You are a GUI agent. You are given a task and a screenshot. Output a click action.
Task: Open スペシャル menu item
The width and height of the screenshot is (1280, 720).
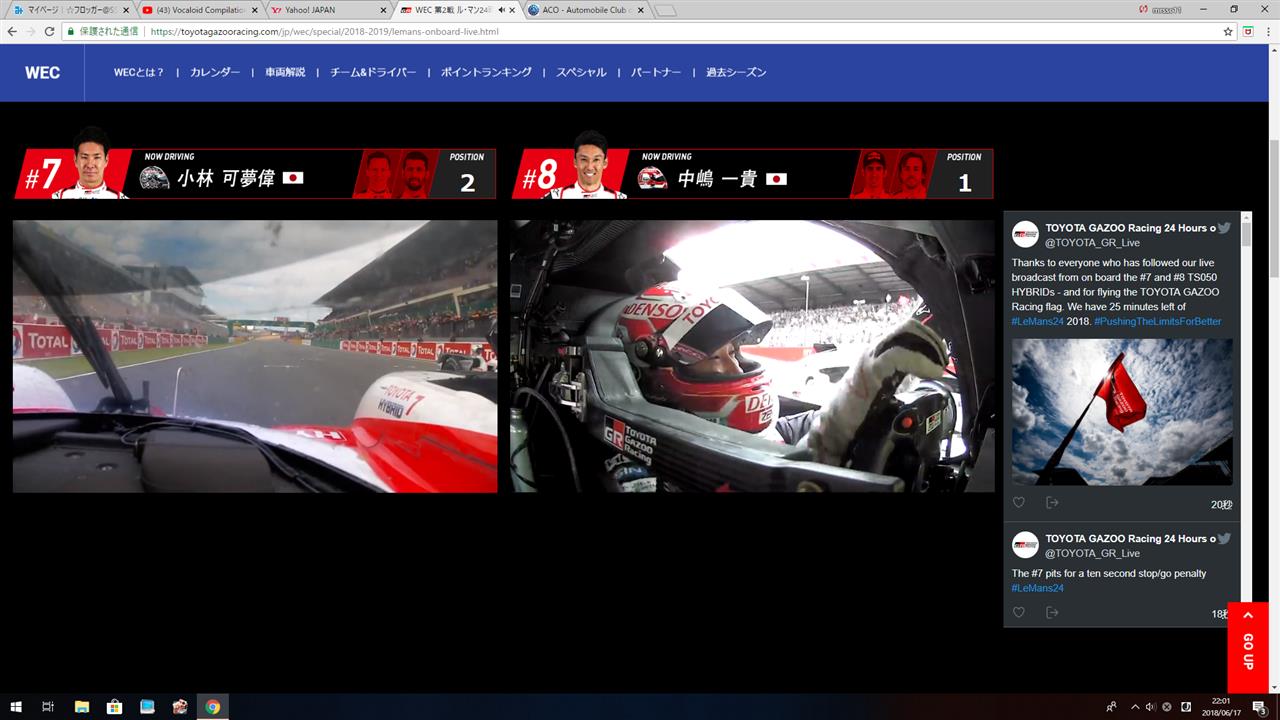click(x=581, y=72)
